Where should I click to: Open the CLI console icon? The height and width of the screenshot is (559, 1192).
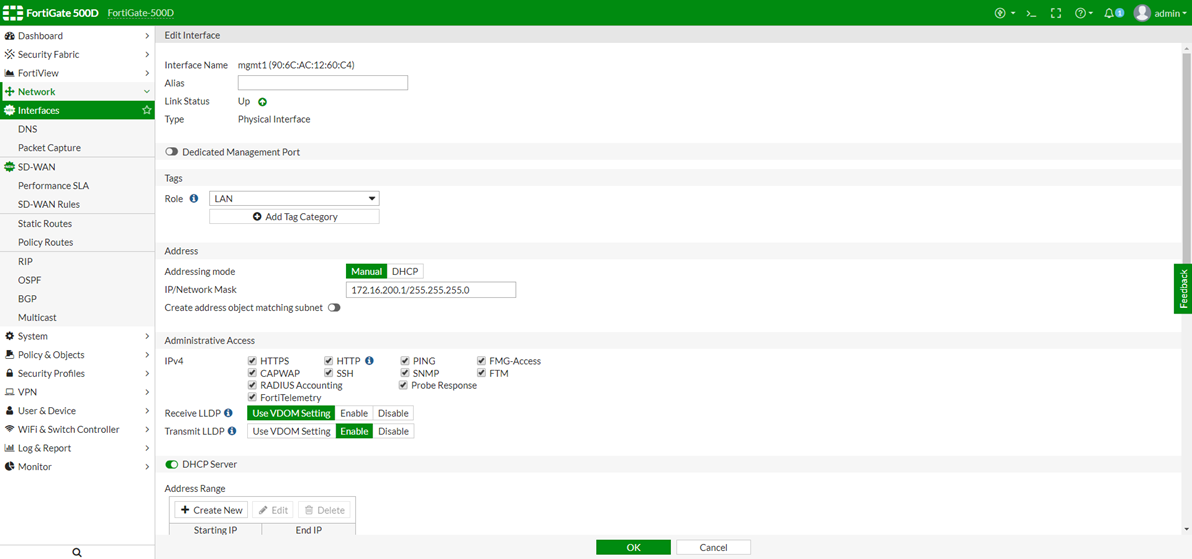click(1031, 13)
